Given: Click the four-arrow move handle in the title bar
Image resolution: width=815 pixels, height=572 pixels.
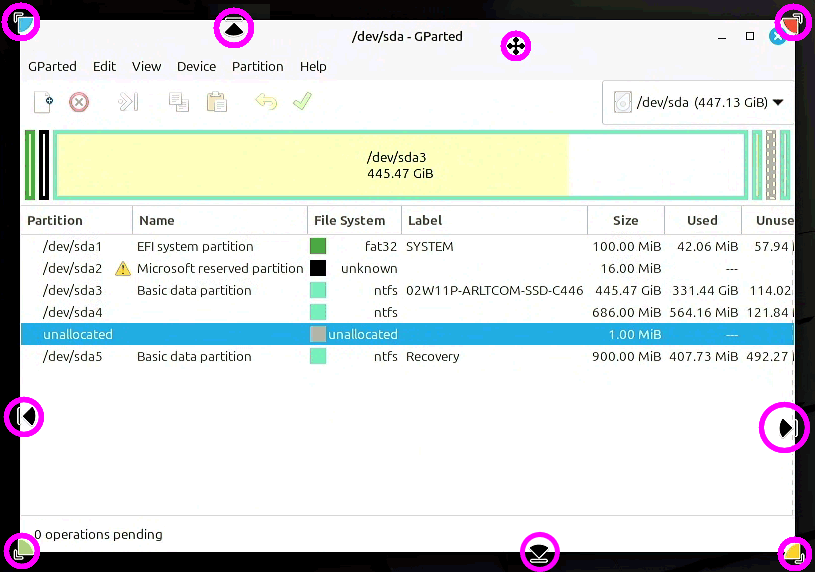Looking at the screenshot, I should point(515,46).
